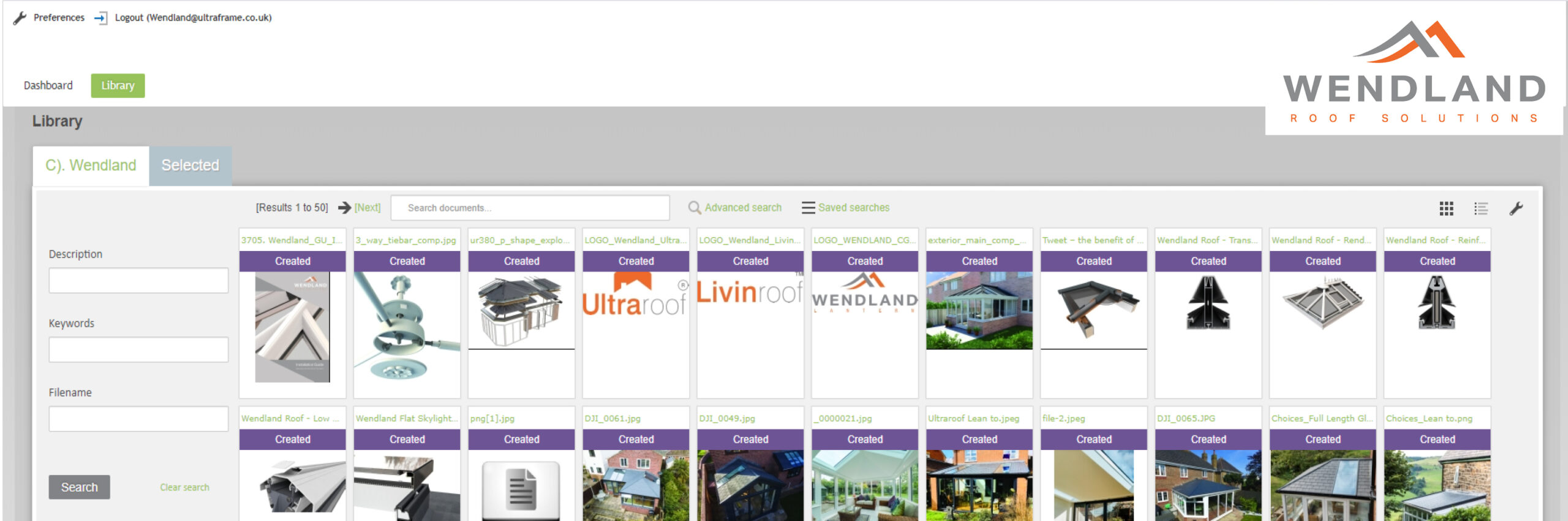Click the Saved searches menu icon
Screen dimensions: 1568x521
pyautogui.click(x=808, y=208)
